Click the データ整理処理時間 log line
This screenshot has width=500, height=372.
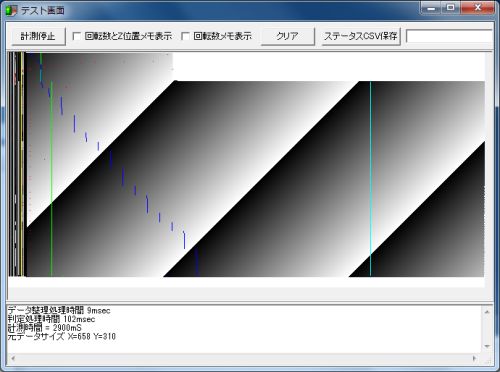[x=59, y=310]
